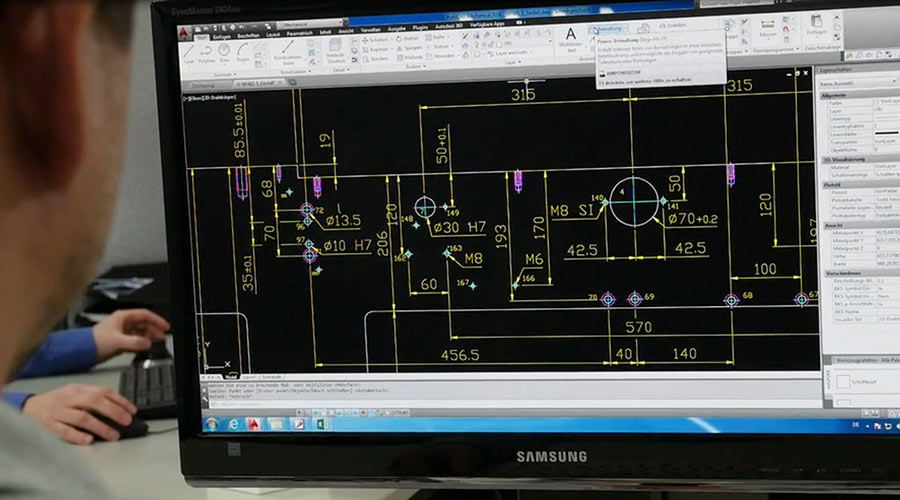Switch to the Parametrisch ribbon tab

pyautogui.click(x=299, y=33)
